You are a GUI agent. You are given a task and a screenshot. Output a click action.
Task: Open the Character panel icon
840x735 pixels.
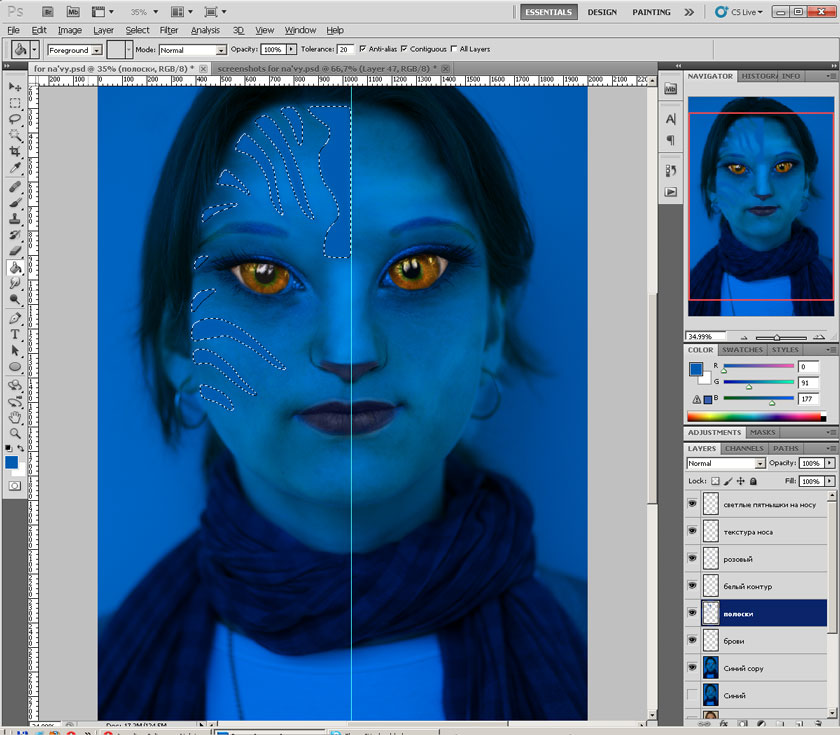(x=671, y=118)
